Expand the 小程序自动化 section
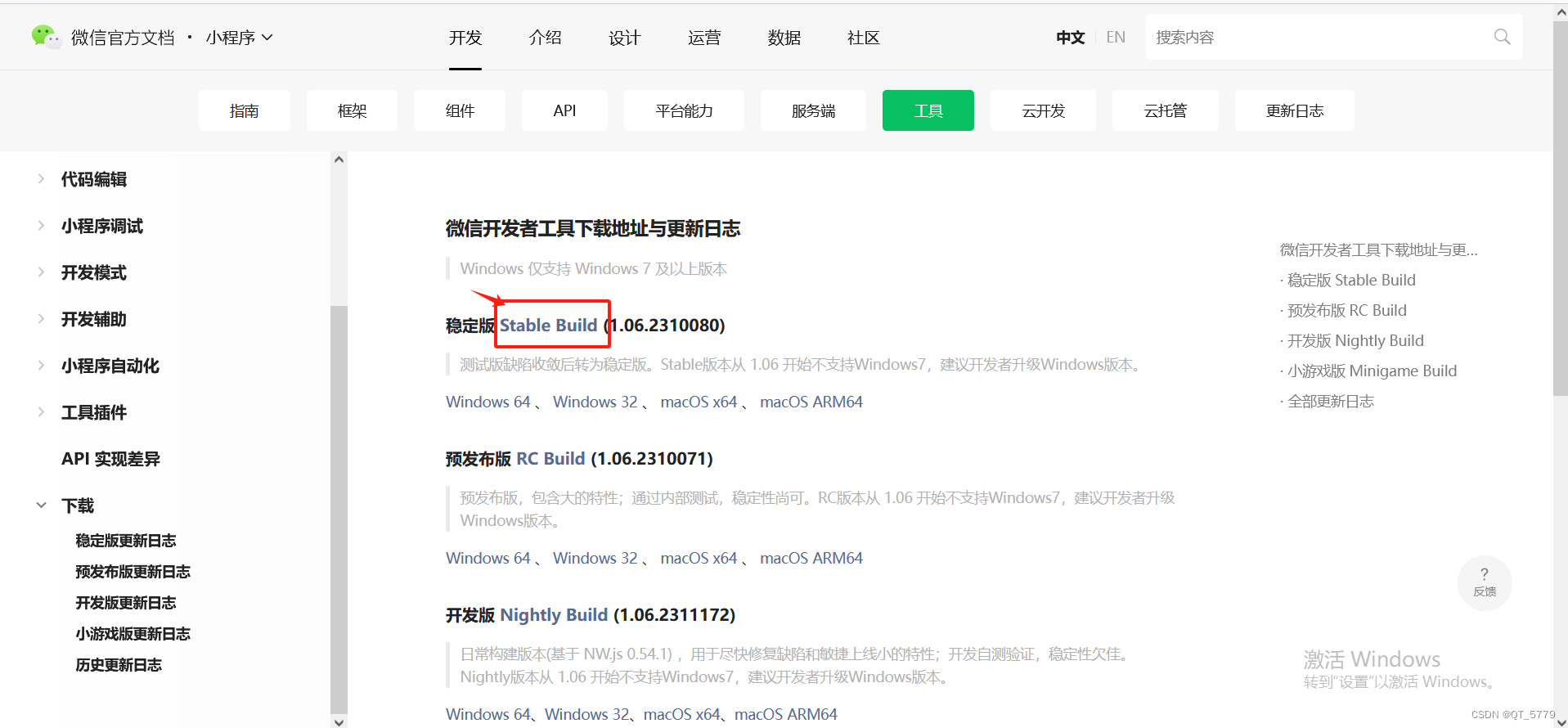The image size is (1568, 728). tap(41, 366)
